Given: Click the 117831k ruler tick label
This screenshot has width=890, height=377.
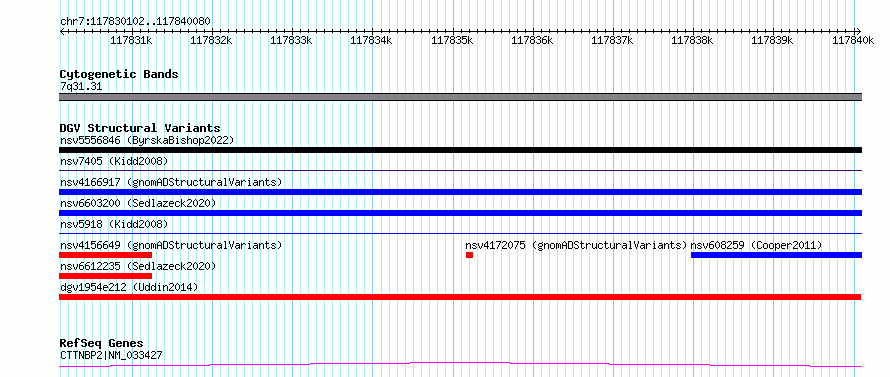Looking at the screenshot, I should click(x=131, y=40).
